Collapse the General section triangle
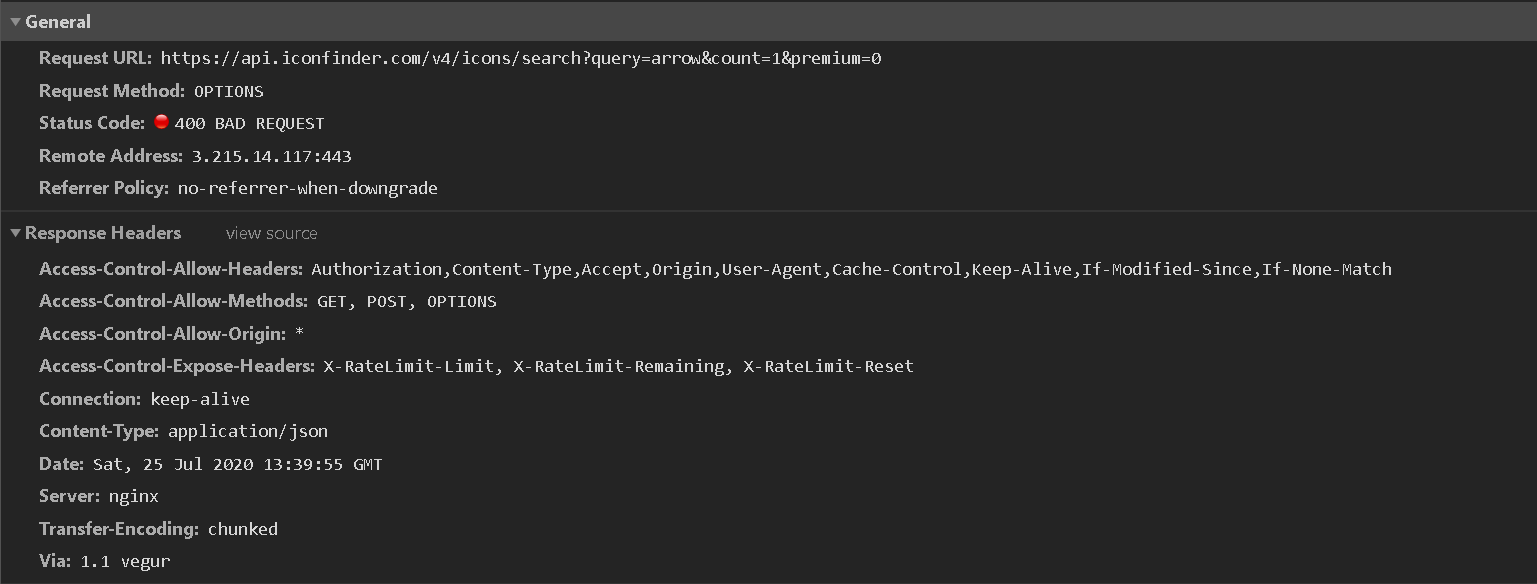 tap(15, 22)
